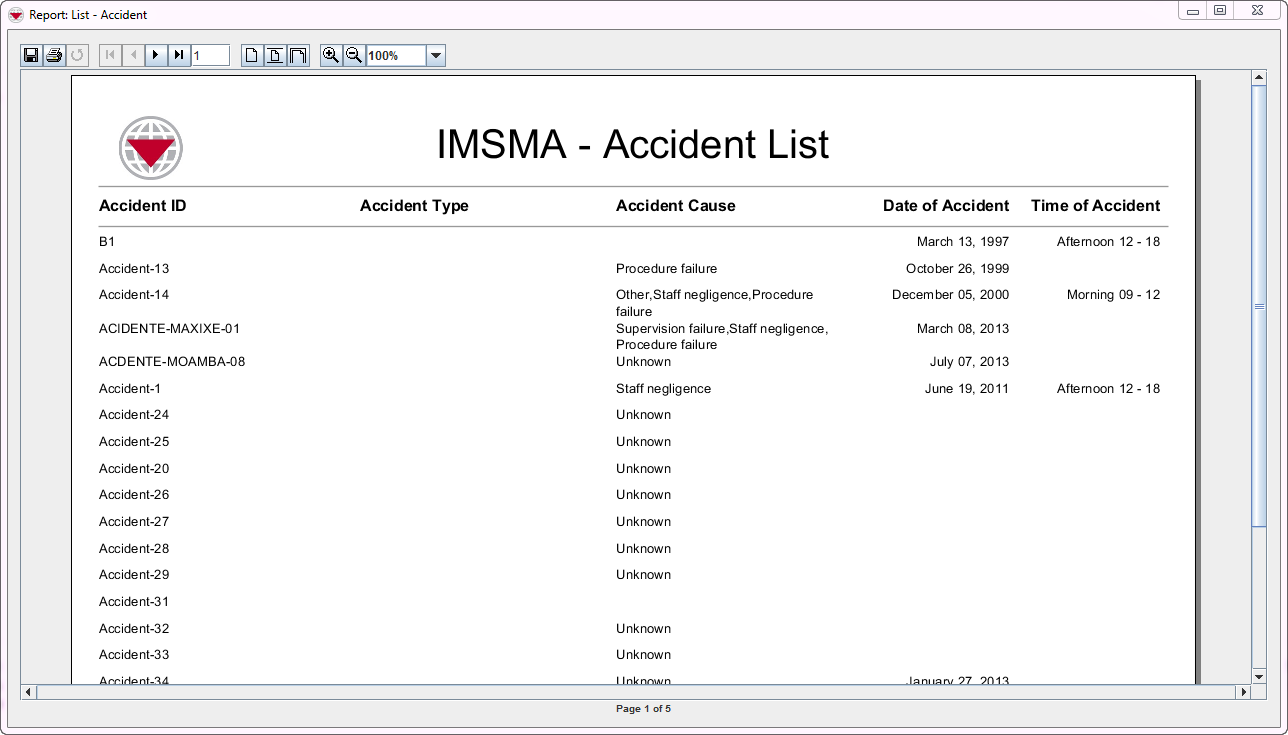Zoom out of the report
The image size is (1288, 735).
click(x=353, y=55)
